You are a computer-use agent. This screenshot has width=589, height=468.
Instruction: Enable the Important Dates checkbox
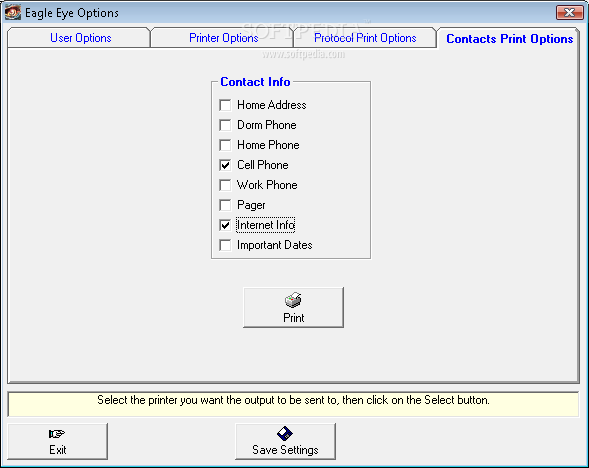225,245
